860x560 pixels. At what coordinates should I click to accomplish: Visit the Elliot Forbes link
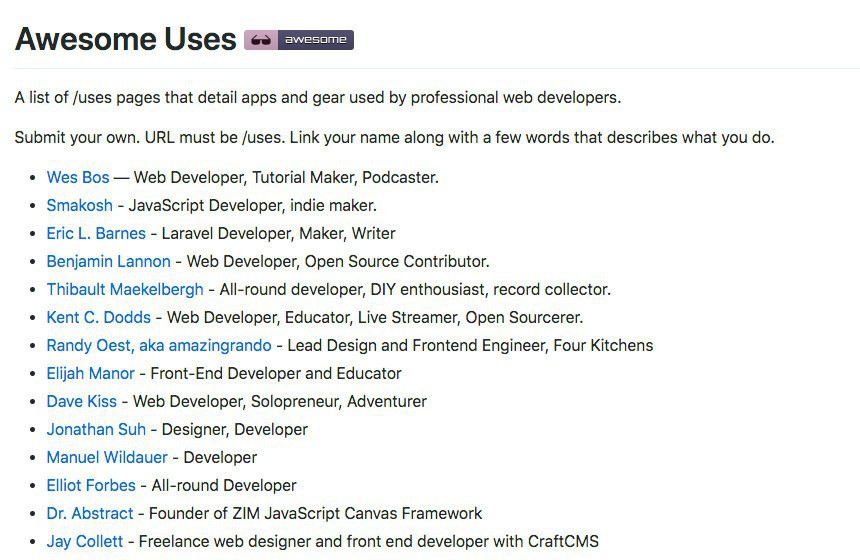tap(91, 485)
